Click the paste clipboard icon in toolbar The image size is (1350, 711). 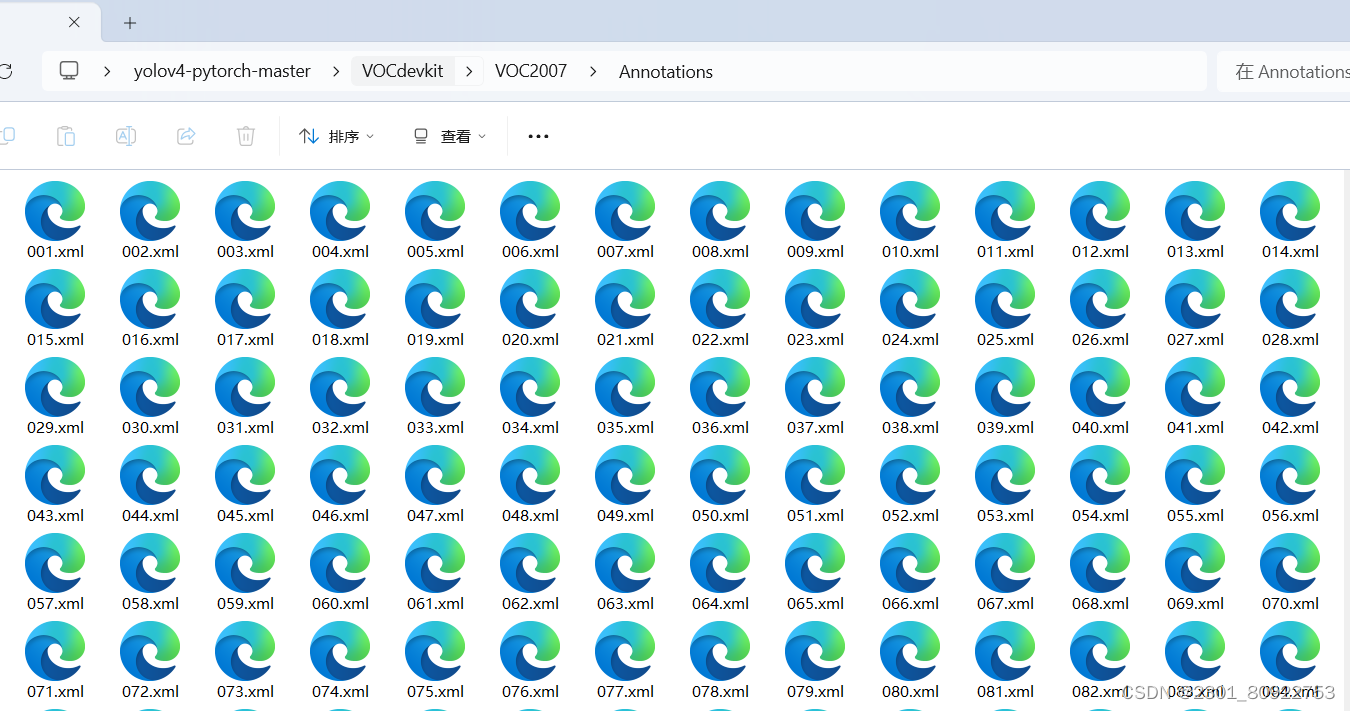66,136
